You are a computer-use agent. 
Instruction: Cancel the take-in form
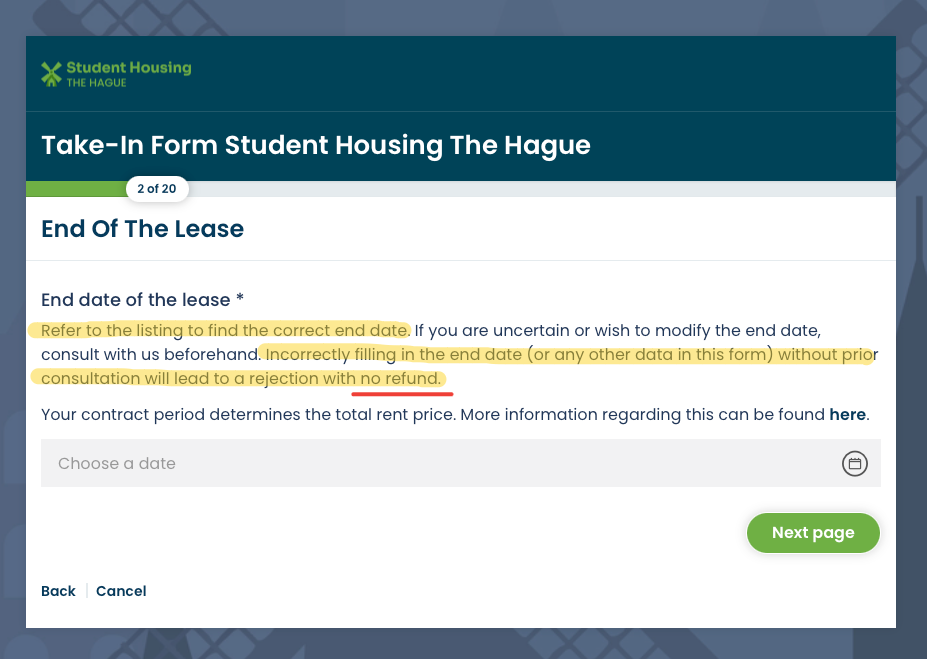[121, 591]
